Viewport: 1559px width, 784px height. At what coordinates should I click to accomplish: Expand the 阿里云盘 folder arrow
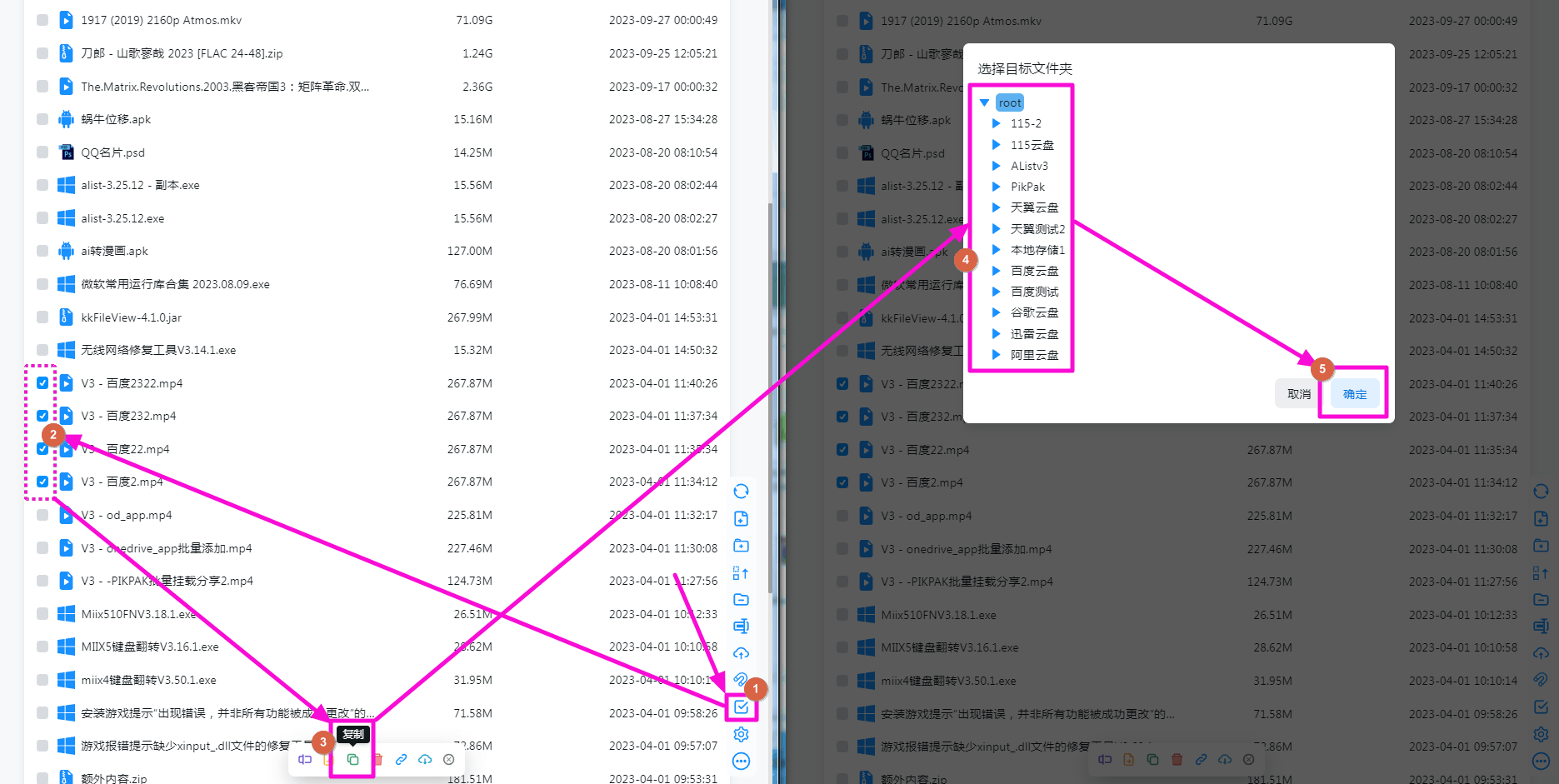pyautogui.click(x=996, y=354)
